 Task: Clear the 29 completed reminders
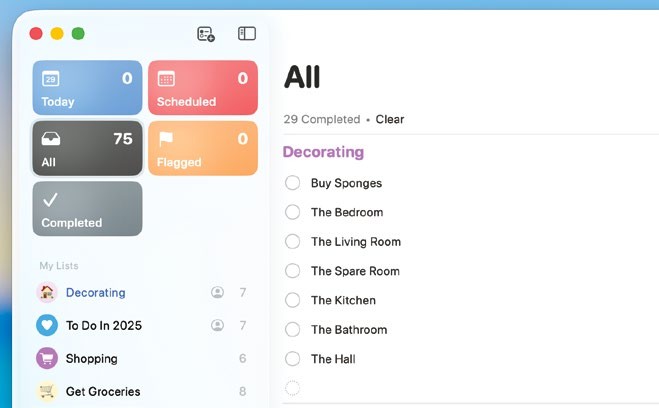[390, 119]
